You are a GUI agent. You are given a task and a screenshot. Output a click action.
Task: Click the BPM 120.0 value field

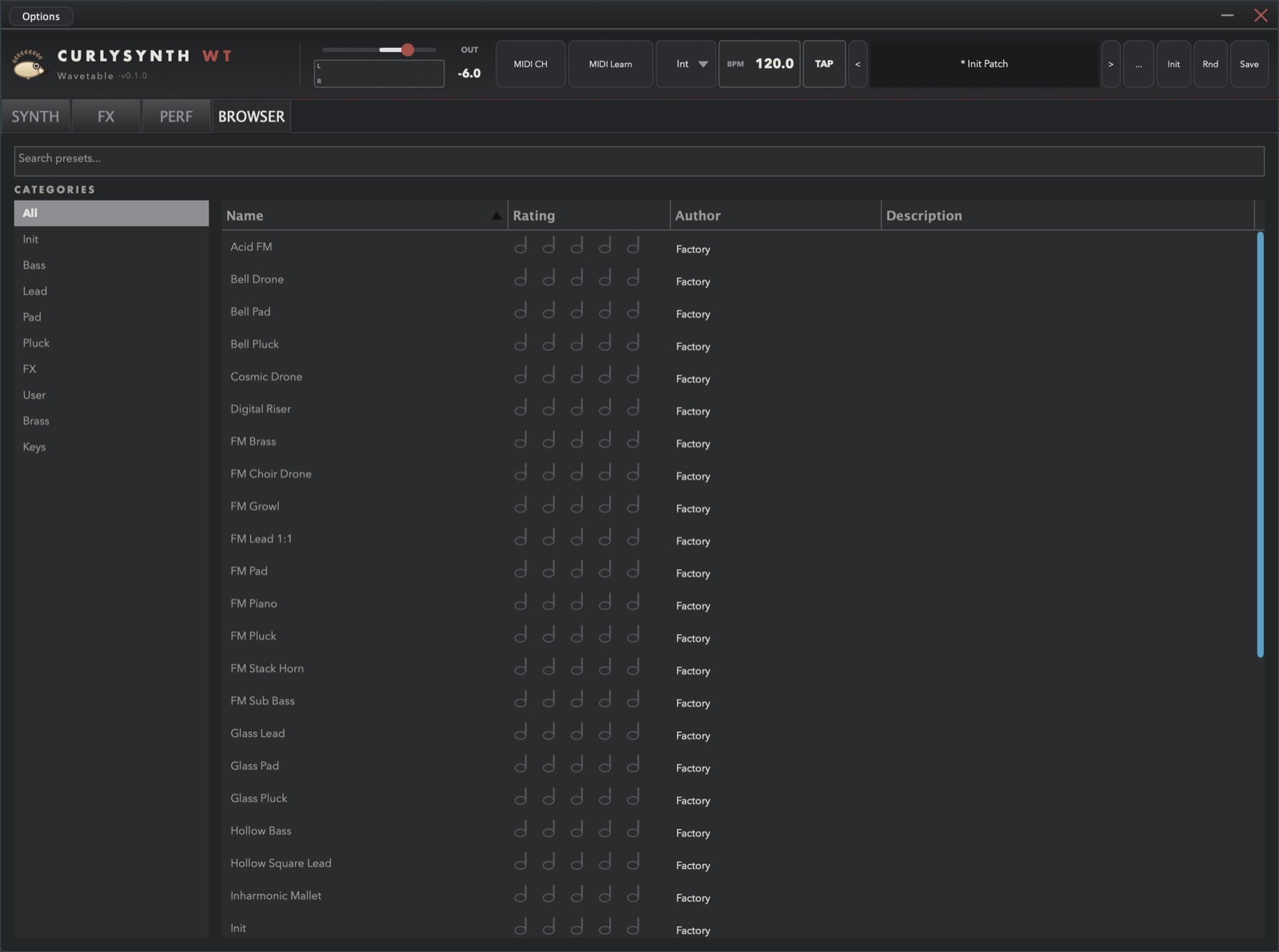759,64
